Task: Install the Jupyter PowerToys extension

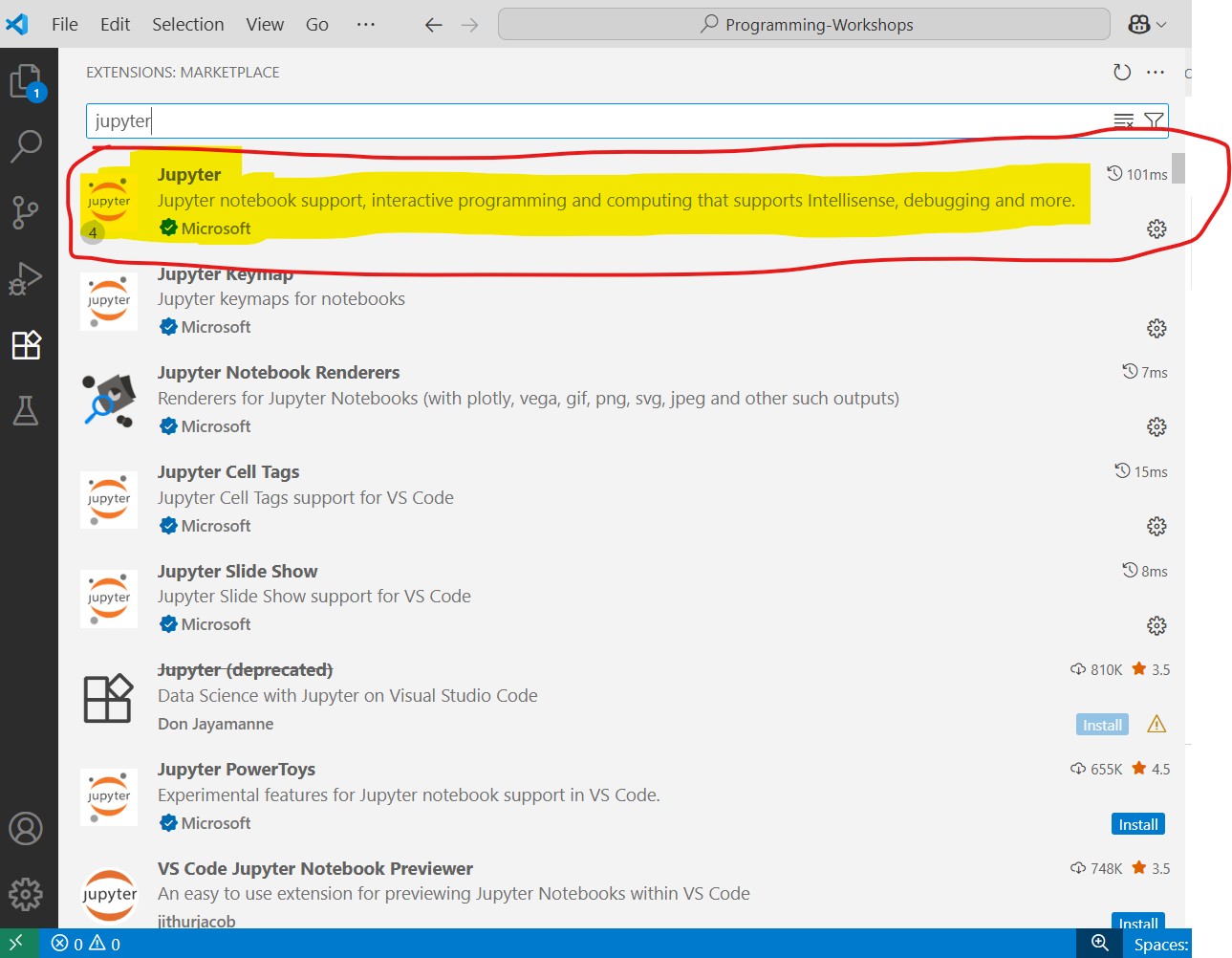Action: tap(1138, 824)
